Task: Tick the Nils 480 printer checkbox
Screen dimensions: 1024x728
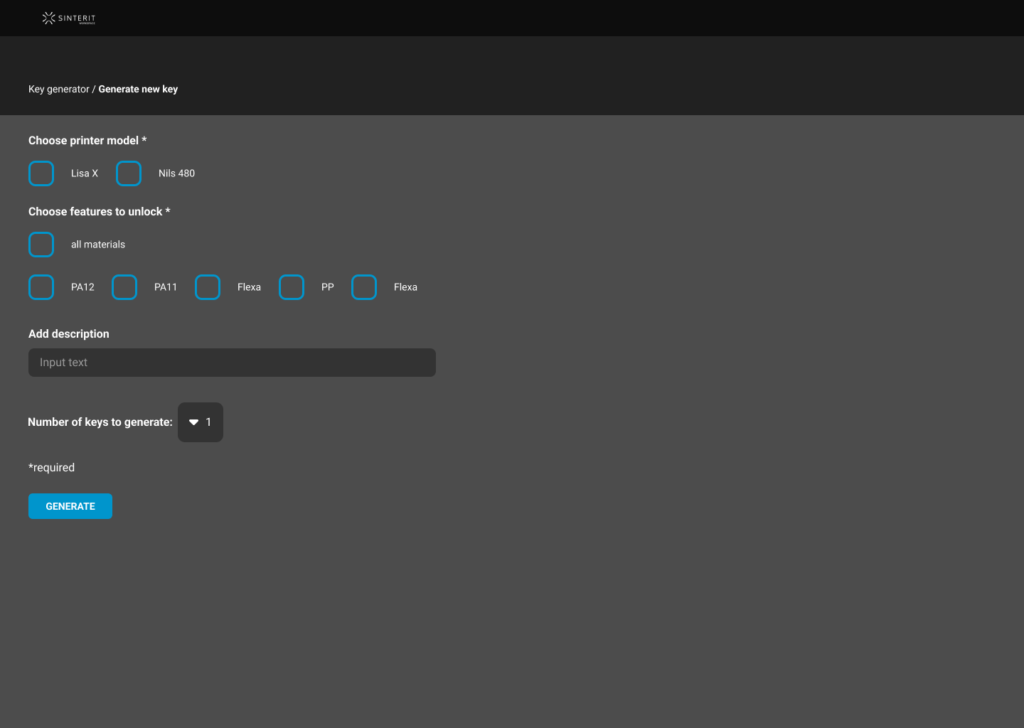Action: click(x=129, y=173)
